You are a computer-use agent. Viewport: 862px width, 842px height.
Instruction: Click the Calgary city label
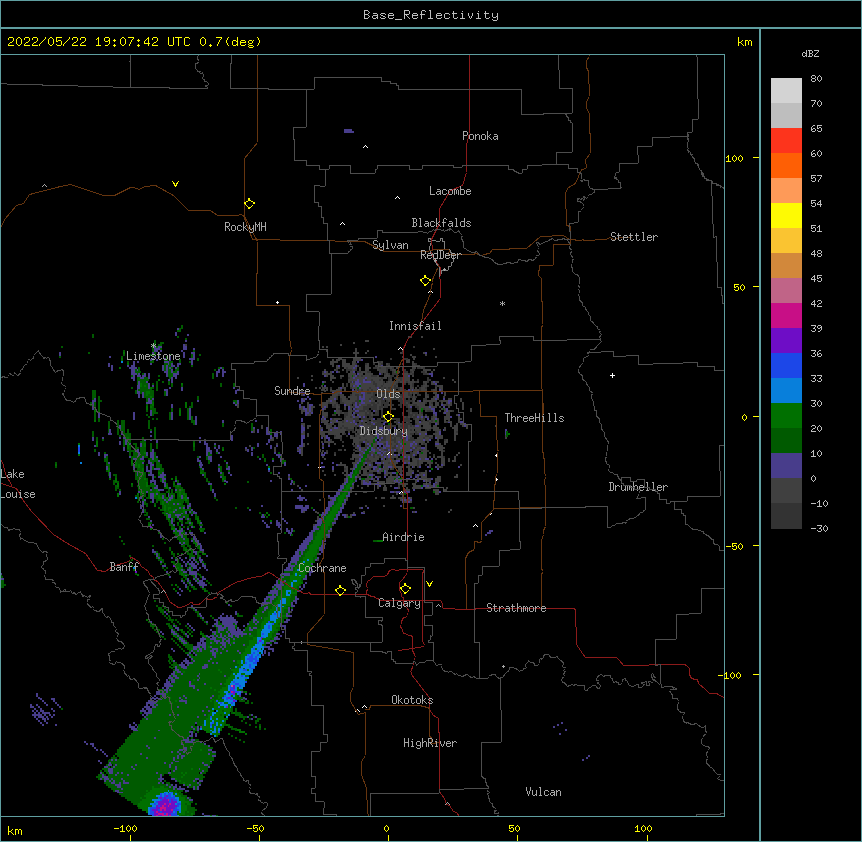coord(400,603)
